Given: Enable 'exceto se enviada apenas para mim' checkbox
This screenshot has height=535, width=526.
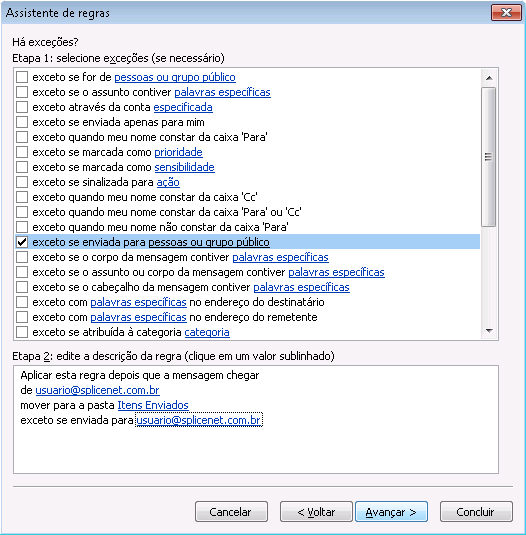Looking at the screenshot, I should click(x=22, y=122).
